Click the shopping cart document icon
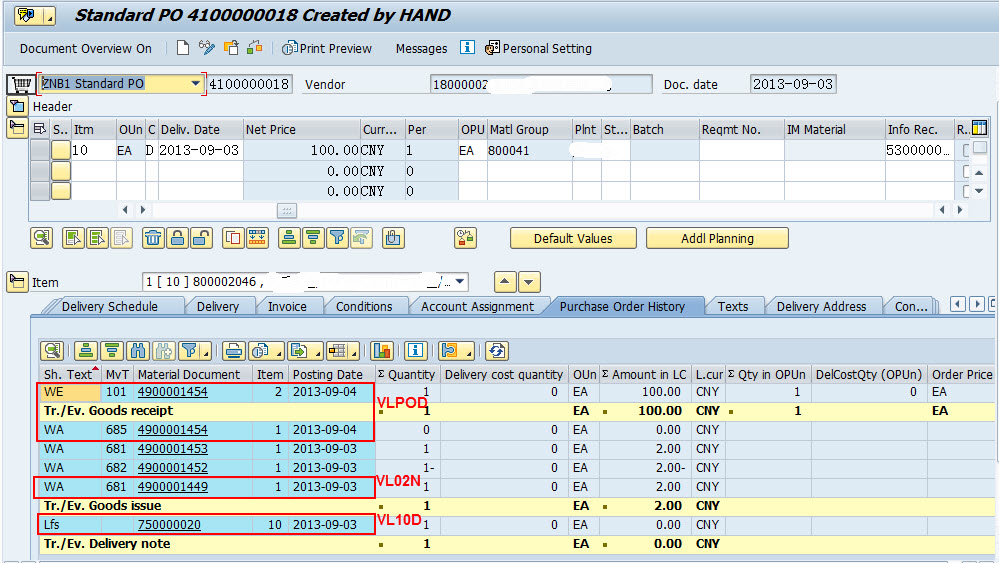Viewport: 999px width, 563px height. pyautogui.click(x=20, y=84)
